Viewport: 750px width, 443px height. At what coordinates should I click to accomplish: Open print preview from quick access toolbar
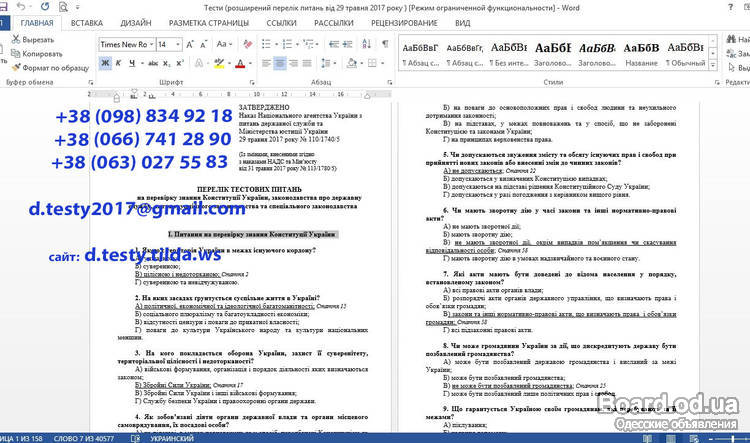click(63, 7)
